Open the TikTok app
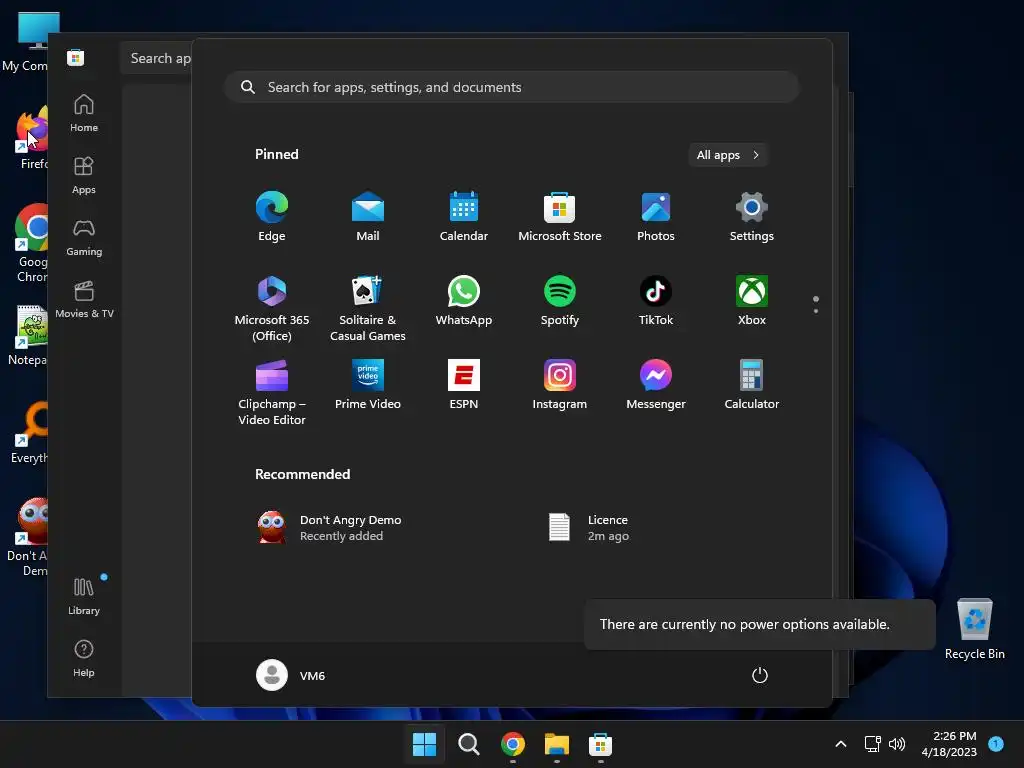This screenshot has height=768, width=1024. coord(656,301)
